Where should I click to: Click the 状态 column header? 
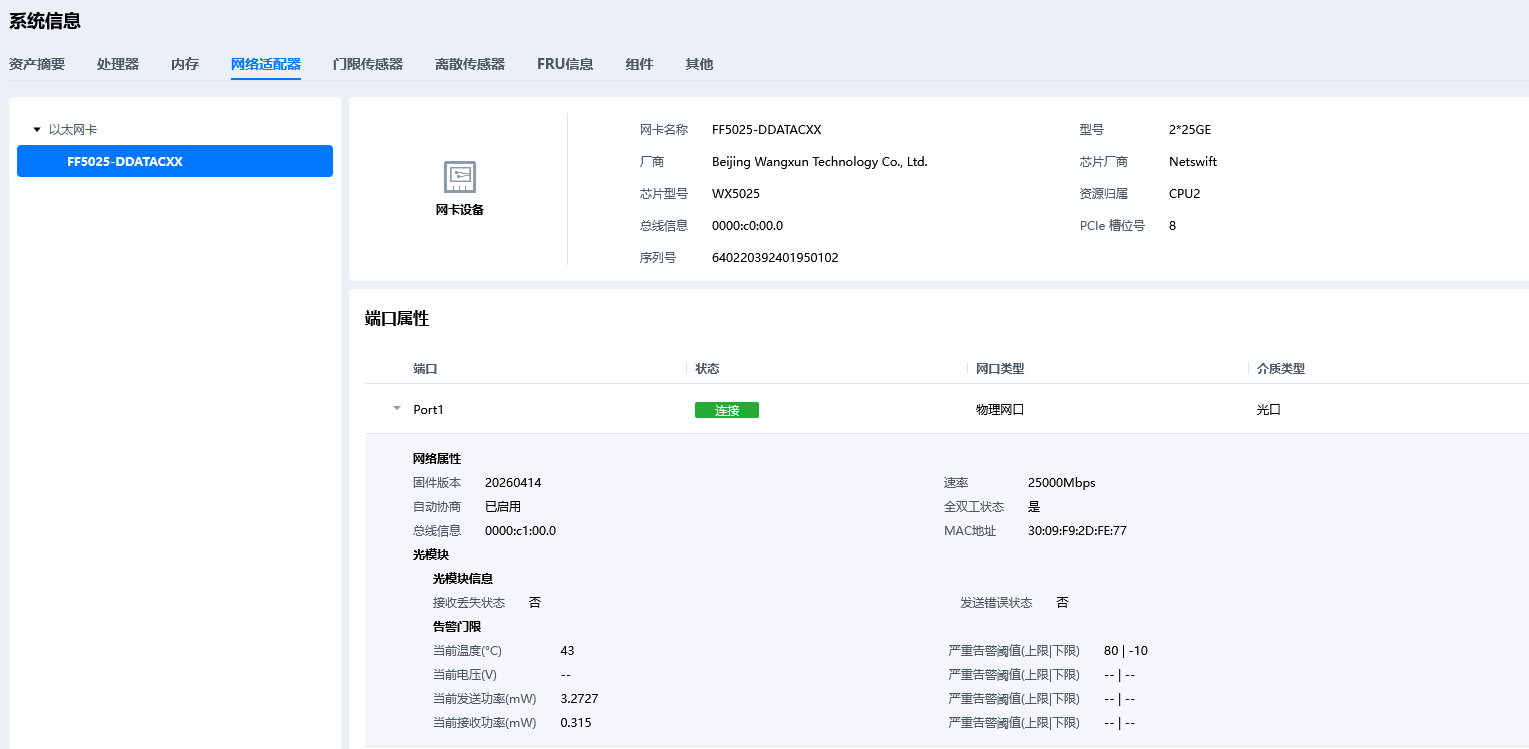point(707,369)
